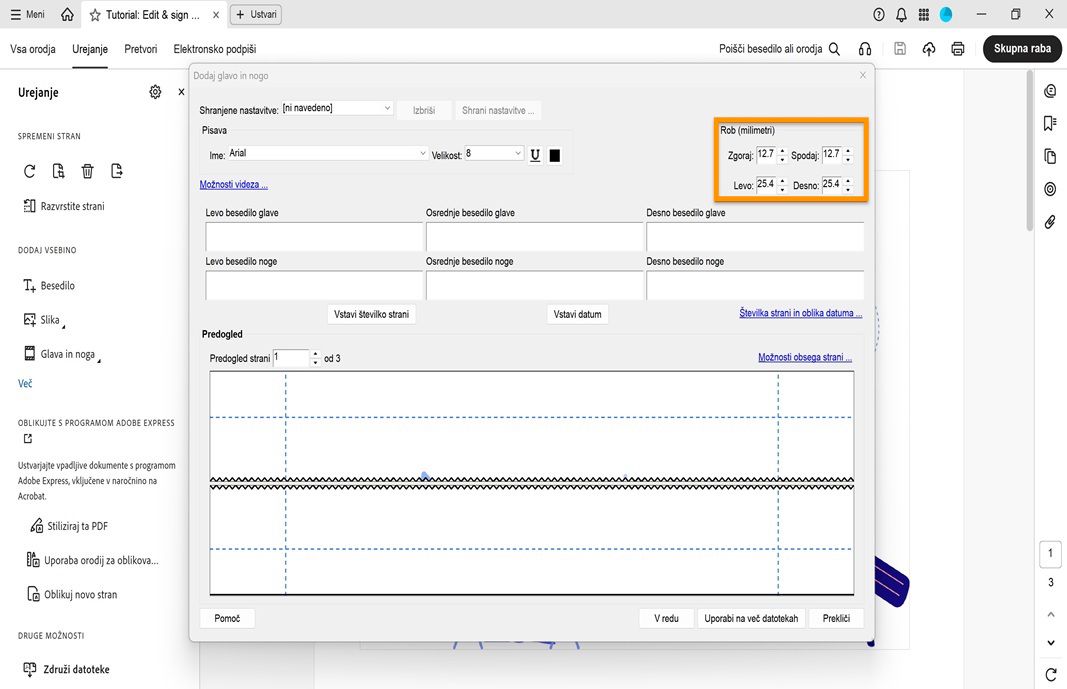Click the Več link

tap(25, 384)
